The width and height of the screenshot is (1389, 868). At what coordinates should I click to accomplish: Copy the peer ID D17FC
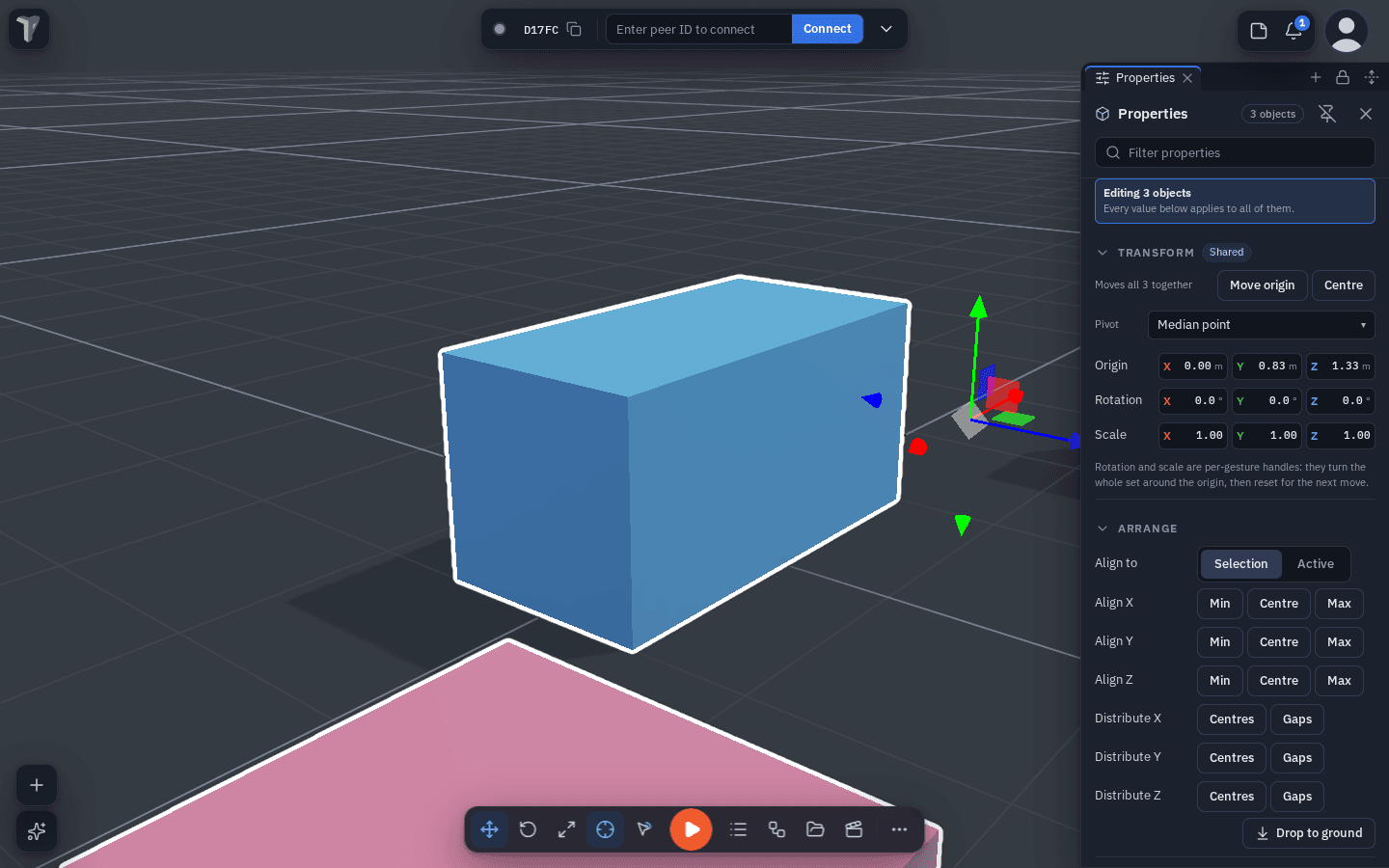(574, 29)
